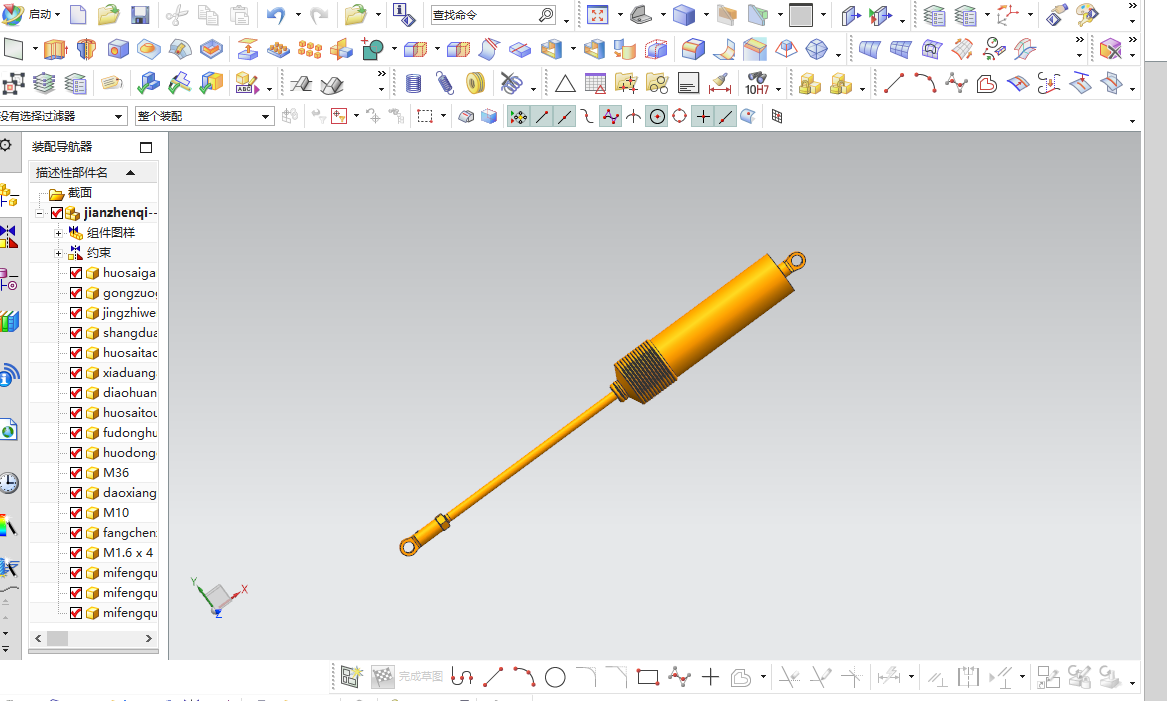
Task: Create a new file with the blank page icon
Action: 77,14
